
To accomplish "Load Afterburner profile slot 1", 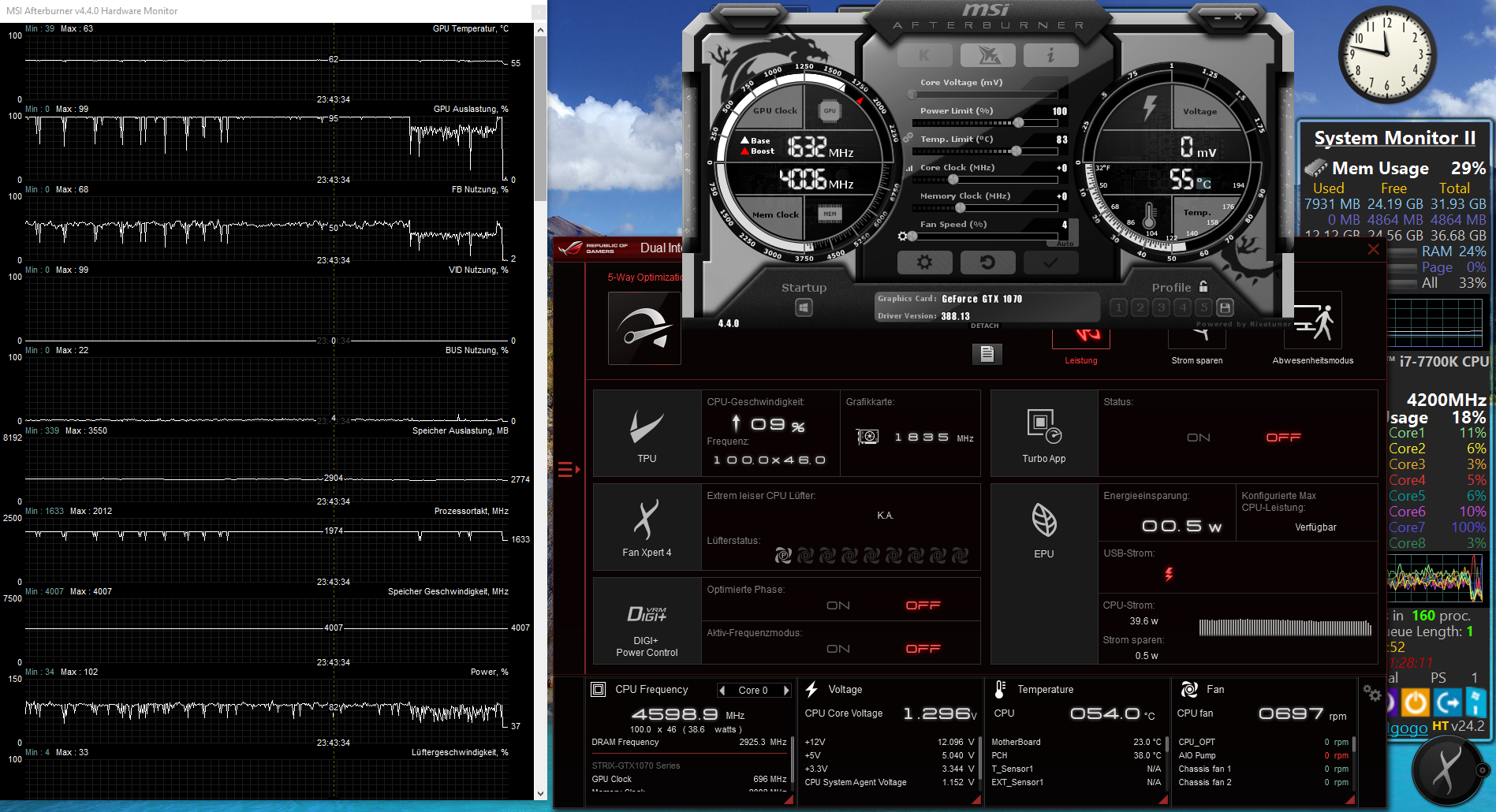I will point(1118,307).
